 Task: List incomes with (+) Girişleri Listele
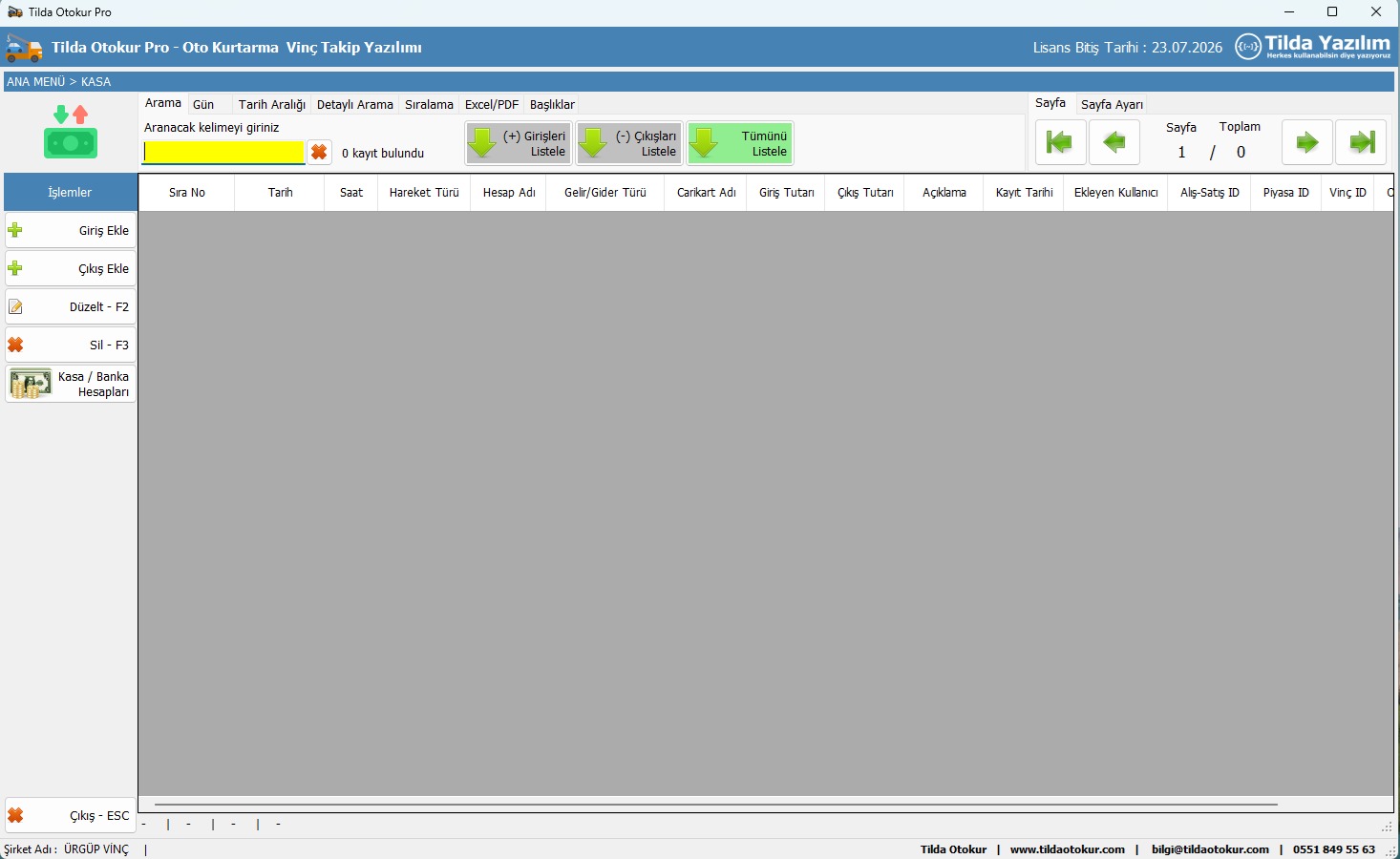pyautogui.click(x=519, y=144)
